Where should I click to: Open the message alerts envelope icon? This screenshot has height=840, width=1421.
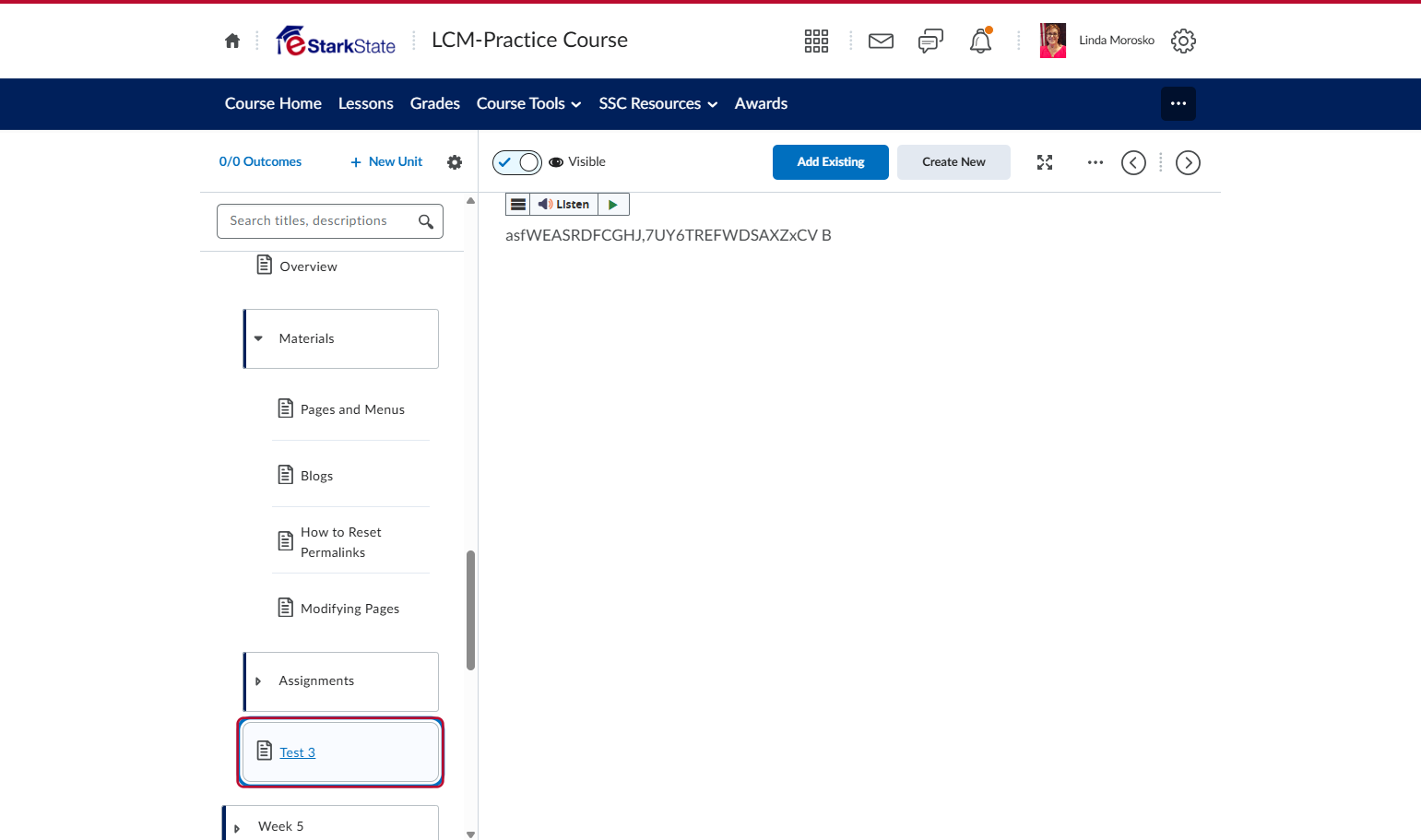[882, 41]
